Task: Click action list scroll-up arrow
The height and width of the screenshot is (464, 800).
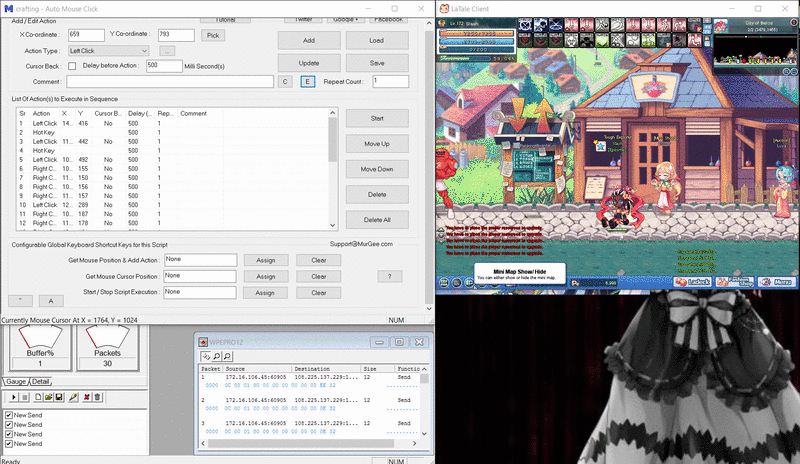Action: click(333, 113)
